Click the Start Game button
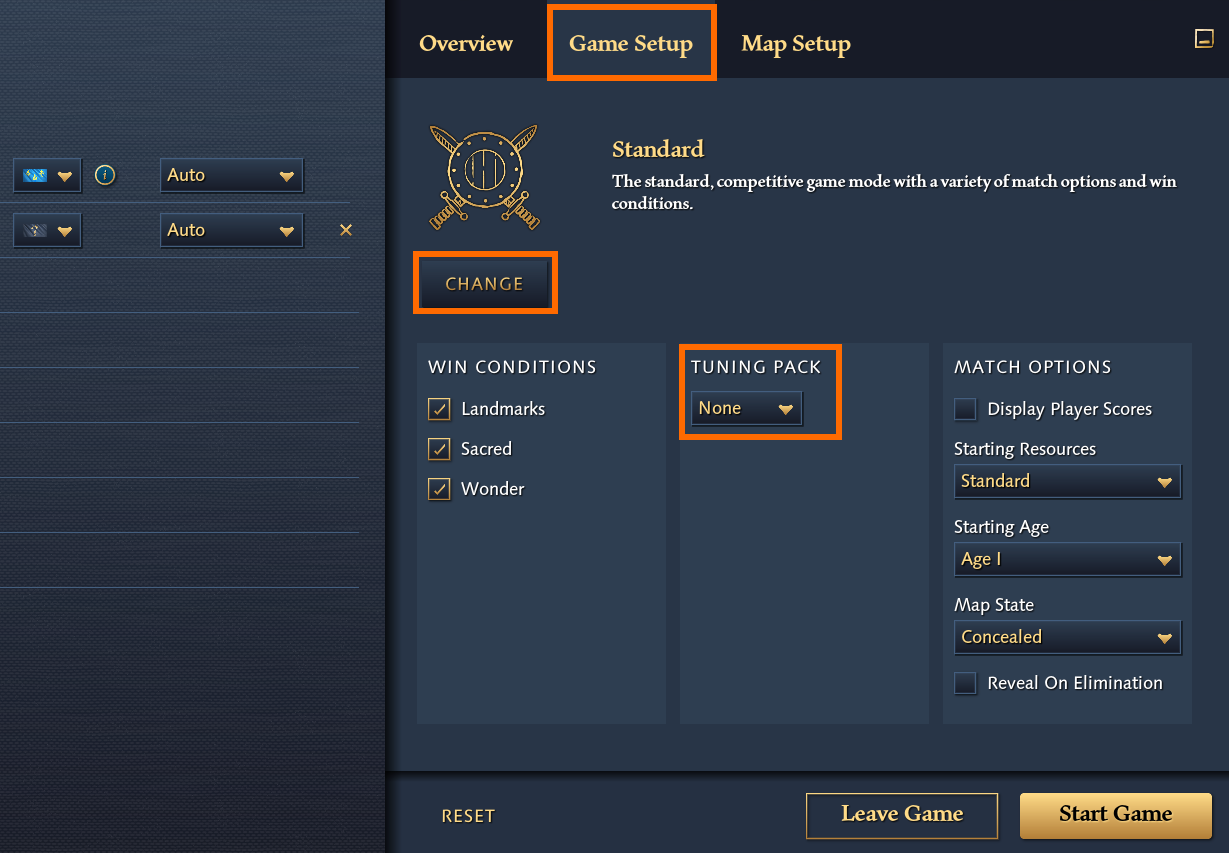Image resolution: width=1229 pixels, height=853 pixels. [1116, 815]
